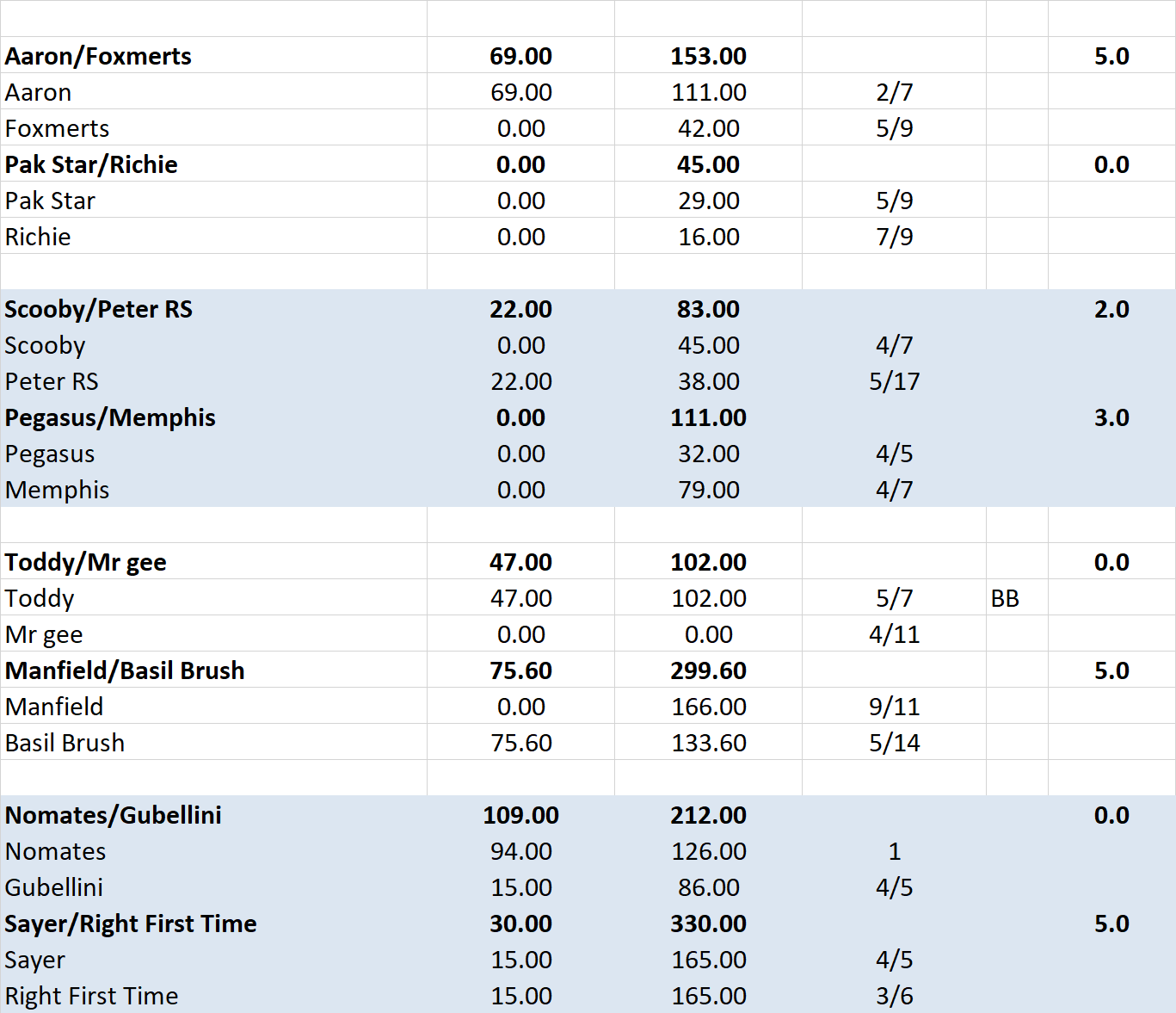
Task: Select the Pak Star/Richie header cell
Action: [91, 164]
